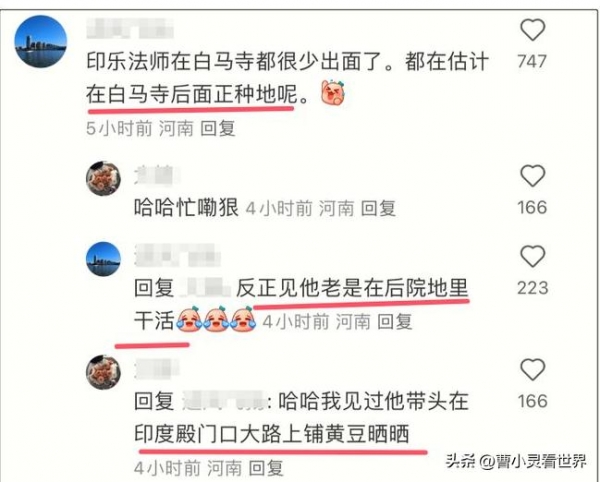The width and height of the screenshot is (600, 482).
Task: Like the reply '哈哈忙嘞狠'
Action: (x=532, y=176)
